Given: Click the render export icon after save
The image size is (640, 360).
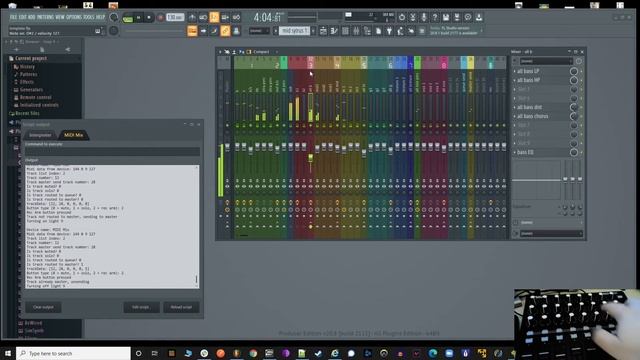Looking at the screenshot, I should pyautogui.click(x=457, y=17).
